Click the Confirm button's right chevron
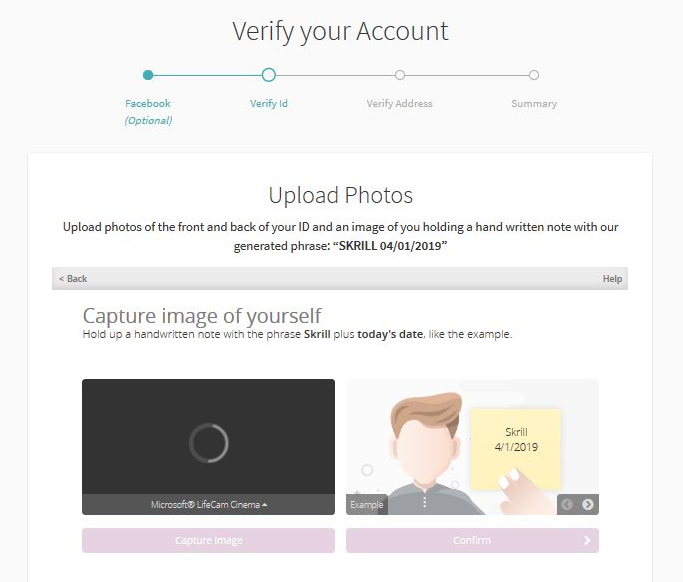The height and width of the screenshot is (582, 683). 587,540
